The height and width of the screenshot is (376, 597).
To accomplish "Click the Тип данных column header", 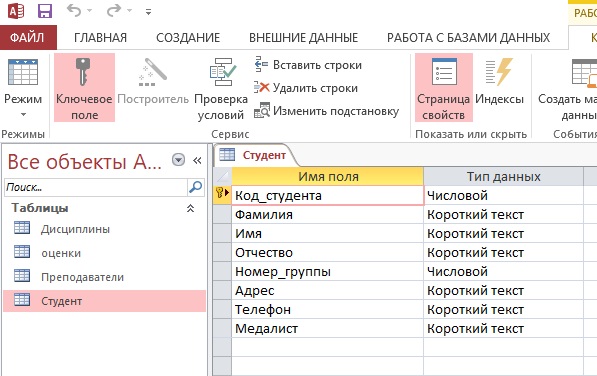I will (503, 176).
